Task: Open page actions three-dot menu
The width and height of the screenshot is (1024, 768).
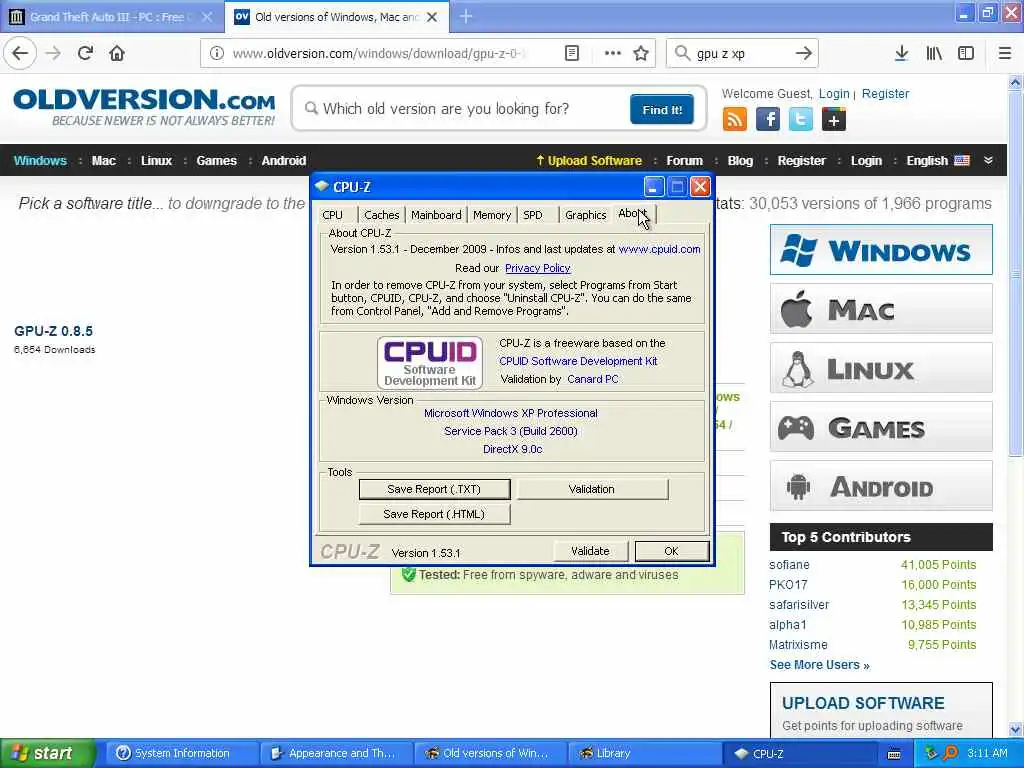Action: click(613, 54)
